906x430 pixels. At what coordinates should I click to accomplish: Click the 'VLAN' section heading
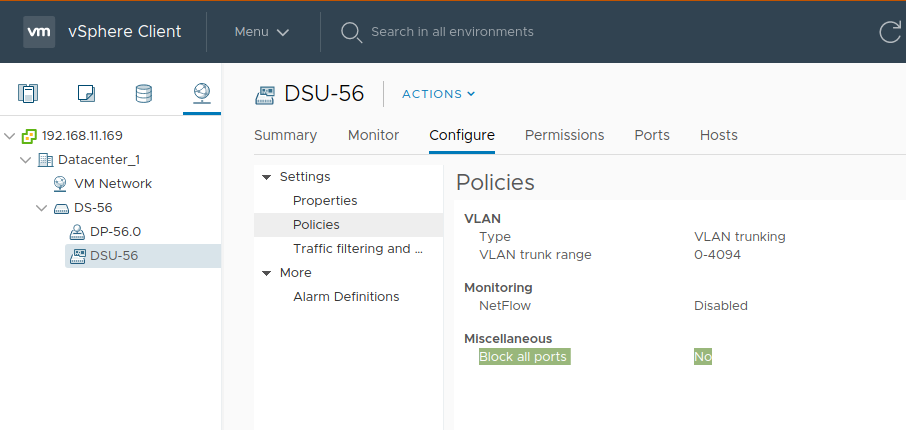click(x=482, y=218)
